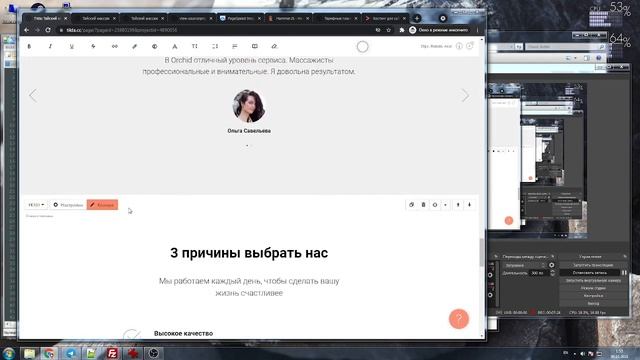This screenshot has width=640, height=360.
Task: Switch to Hammer.JS browser tab
Action: click(x=289, y=18)
